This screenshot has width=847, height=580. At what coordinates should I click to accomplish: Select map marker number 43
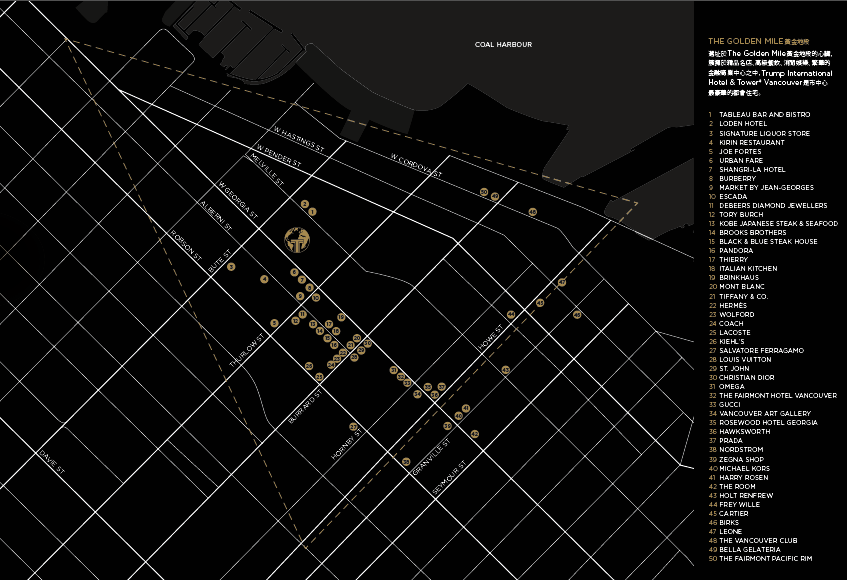[506, 370]
